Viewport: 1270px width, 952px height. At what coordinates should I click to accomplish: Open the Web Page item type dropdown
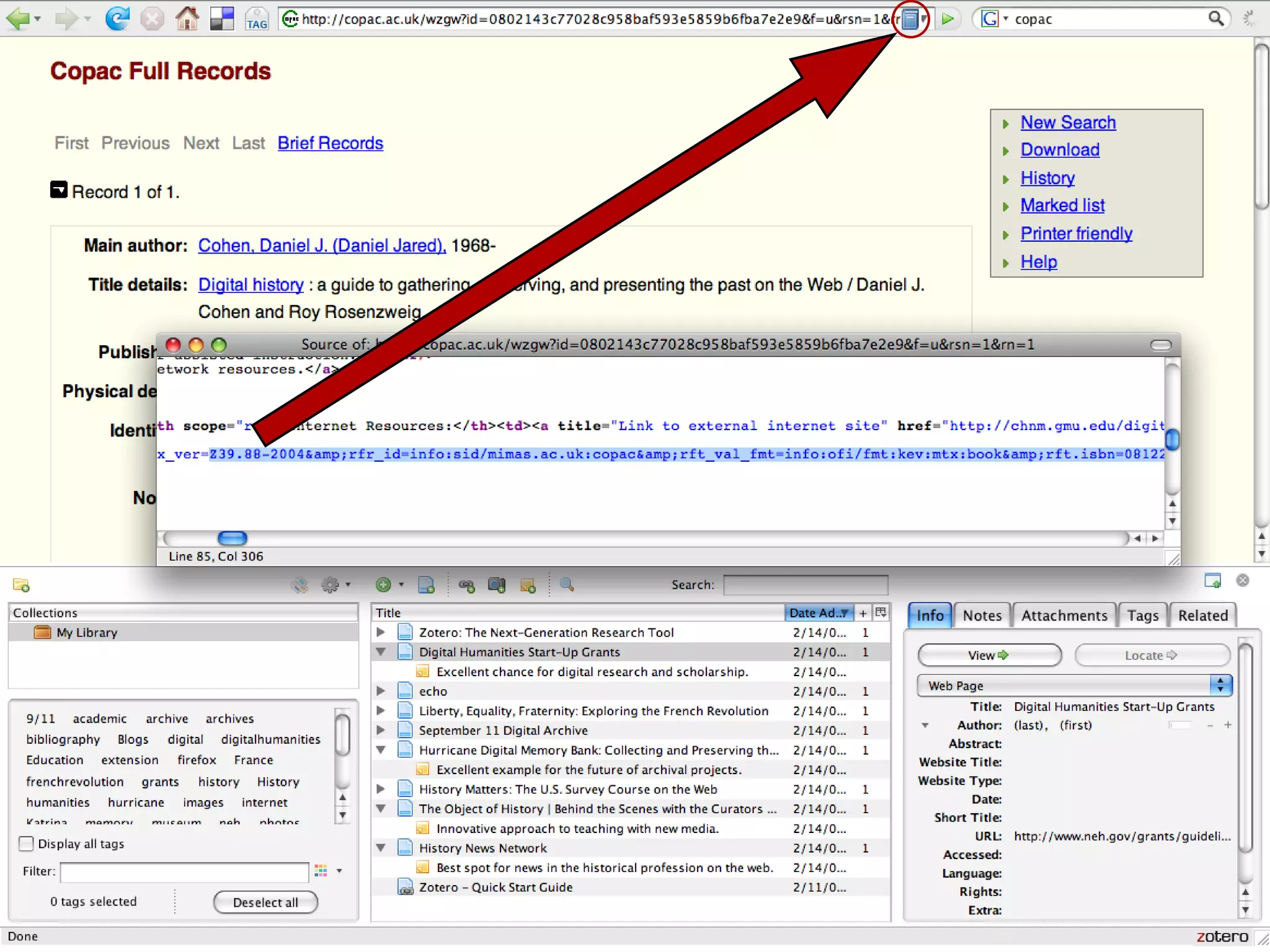pos(1074,685)
